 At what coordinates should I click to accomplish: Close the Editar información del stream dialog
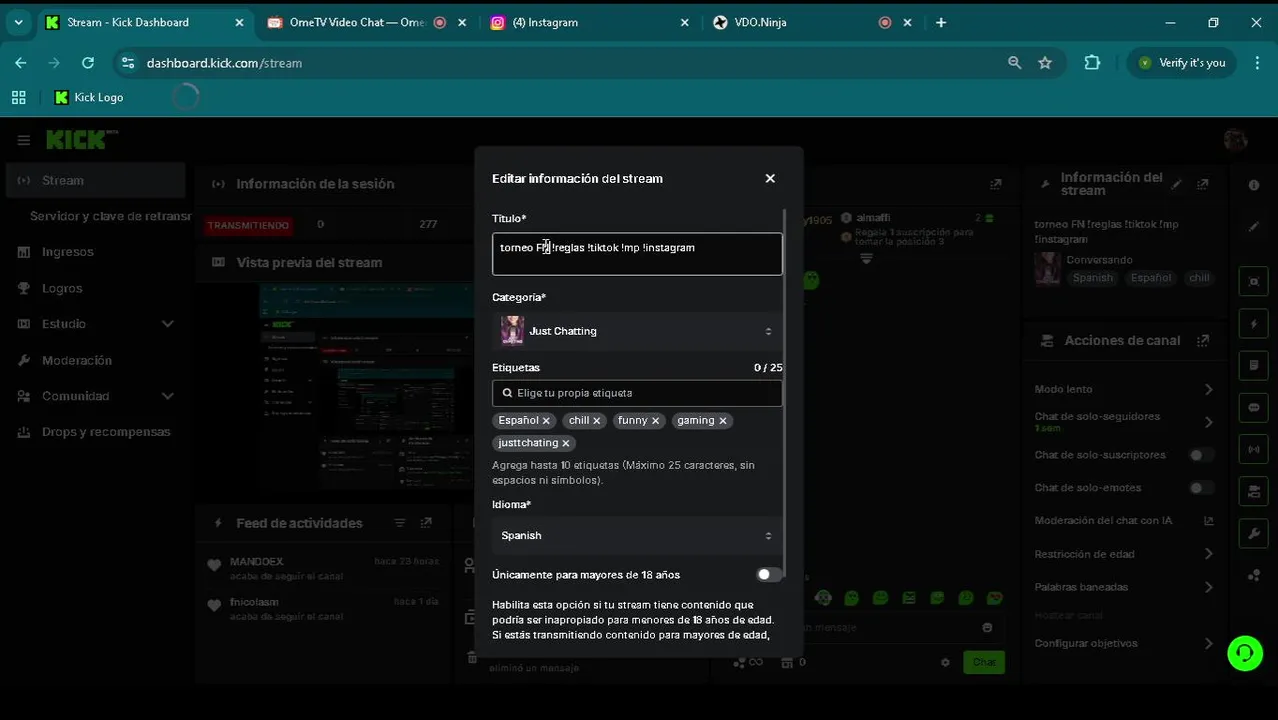coord(770,178)
